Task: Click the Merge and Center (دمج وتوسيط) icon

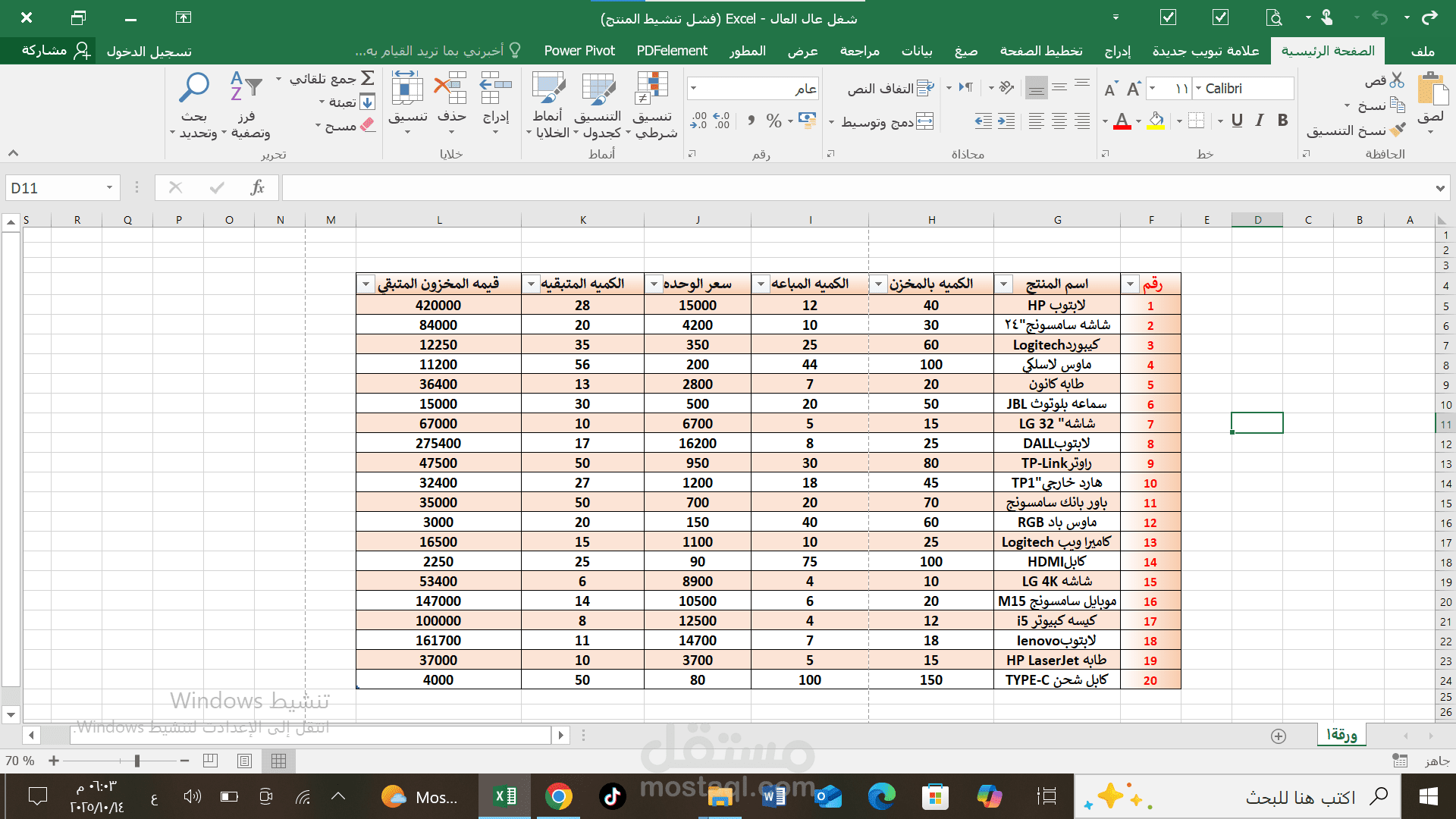Action: click(924, 121)
